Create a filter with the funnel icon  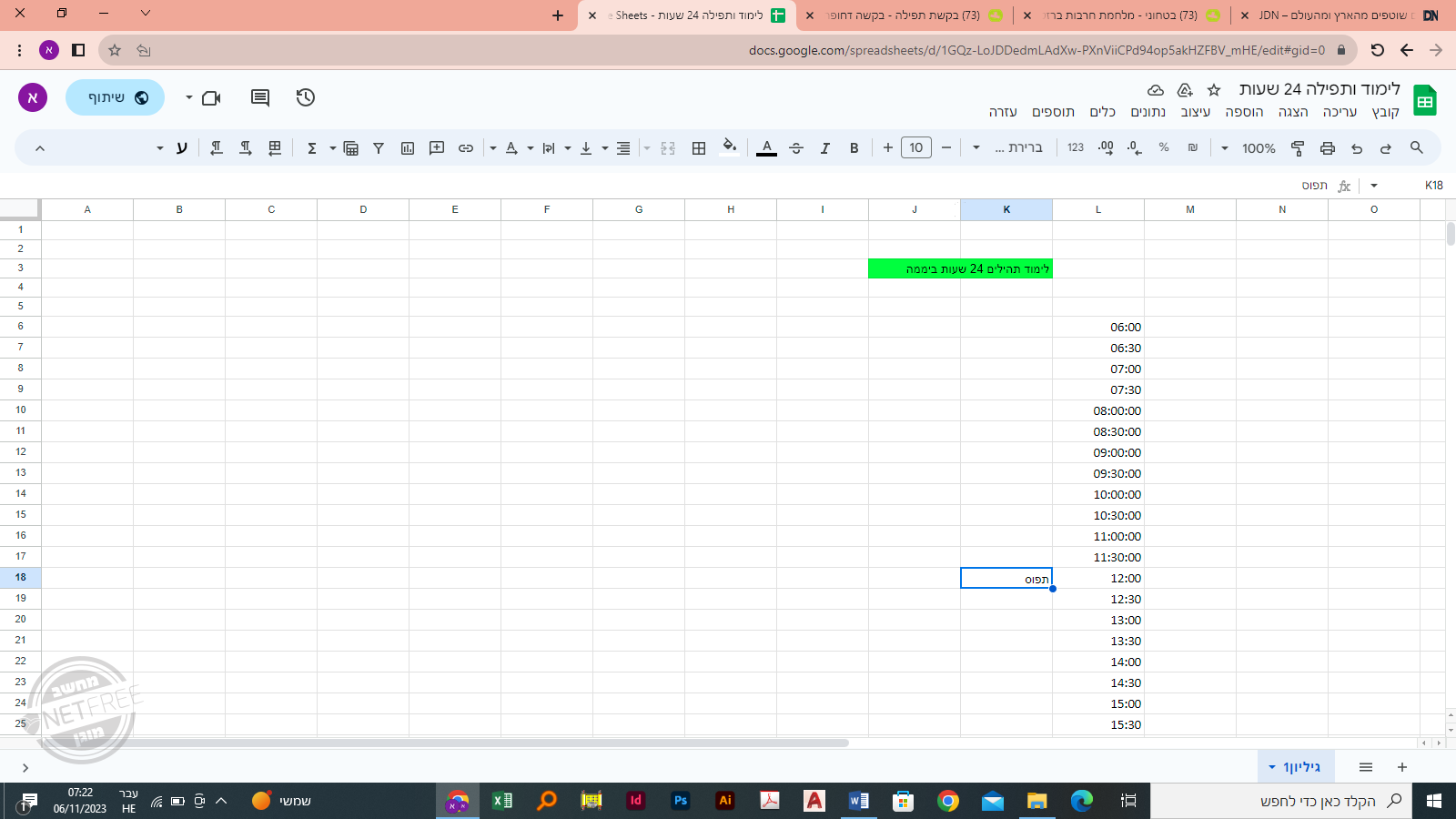pos(379,147)
